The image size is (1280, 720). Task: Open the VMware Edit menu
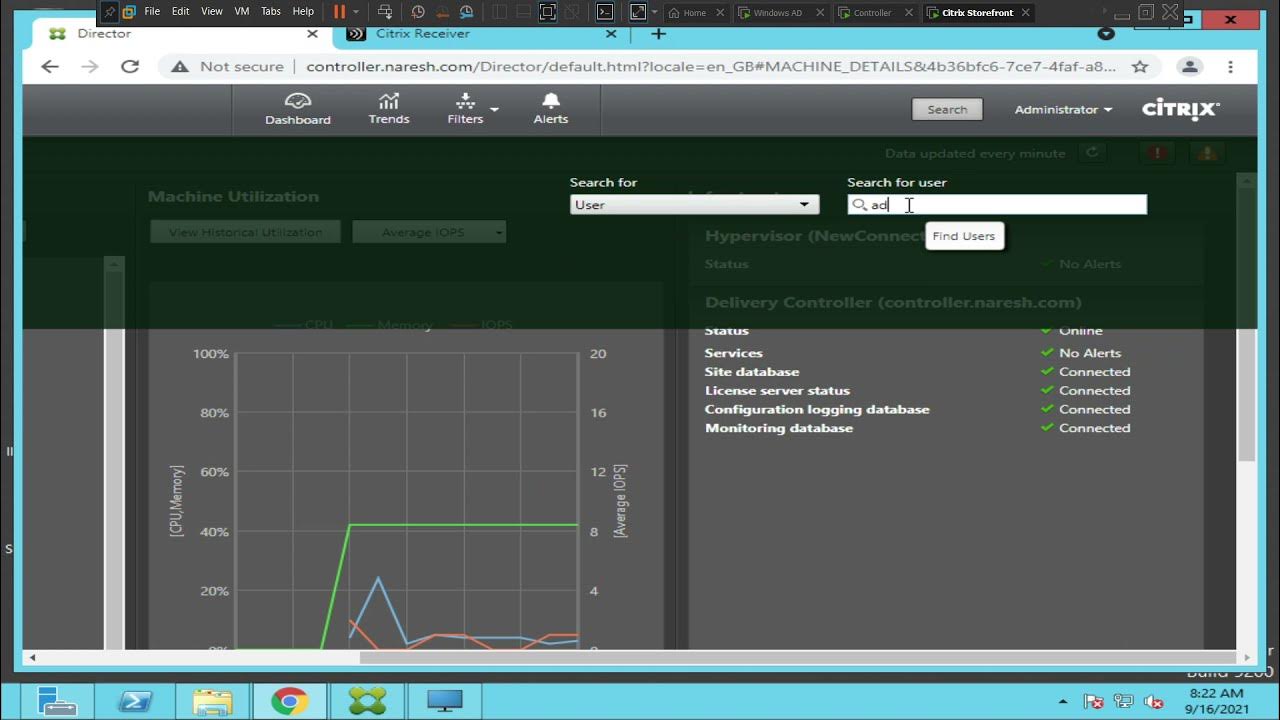tap(180, 12)
